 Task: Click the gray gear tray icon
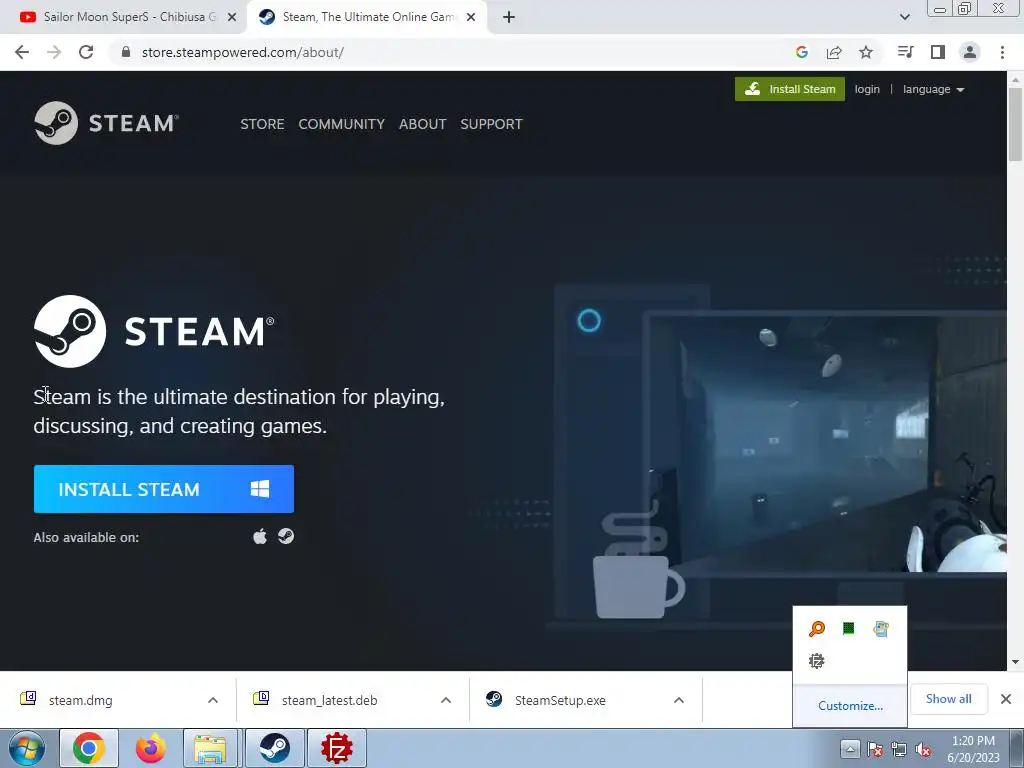point(816,661)
